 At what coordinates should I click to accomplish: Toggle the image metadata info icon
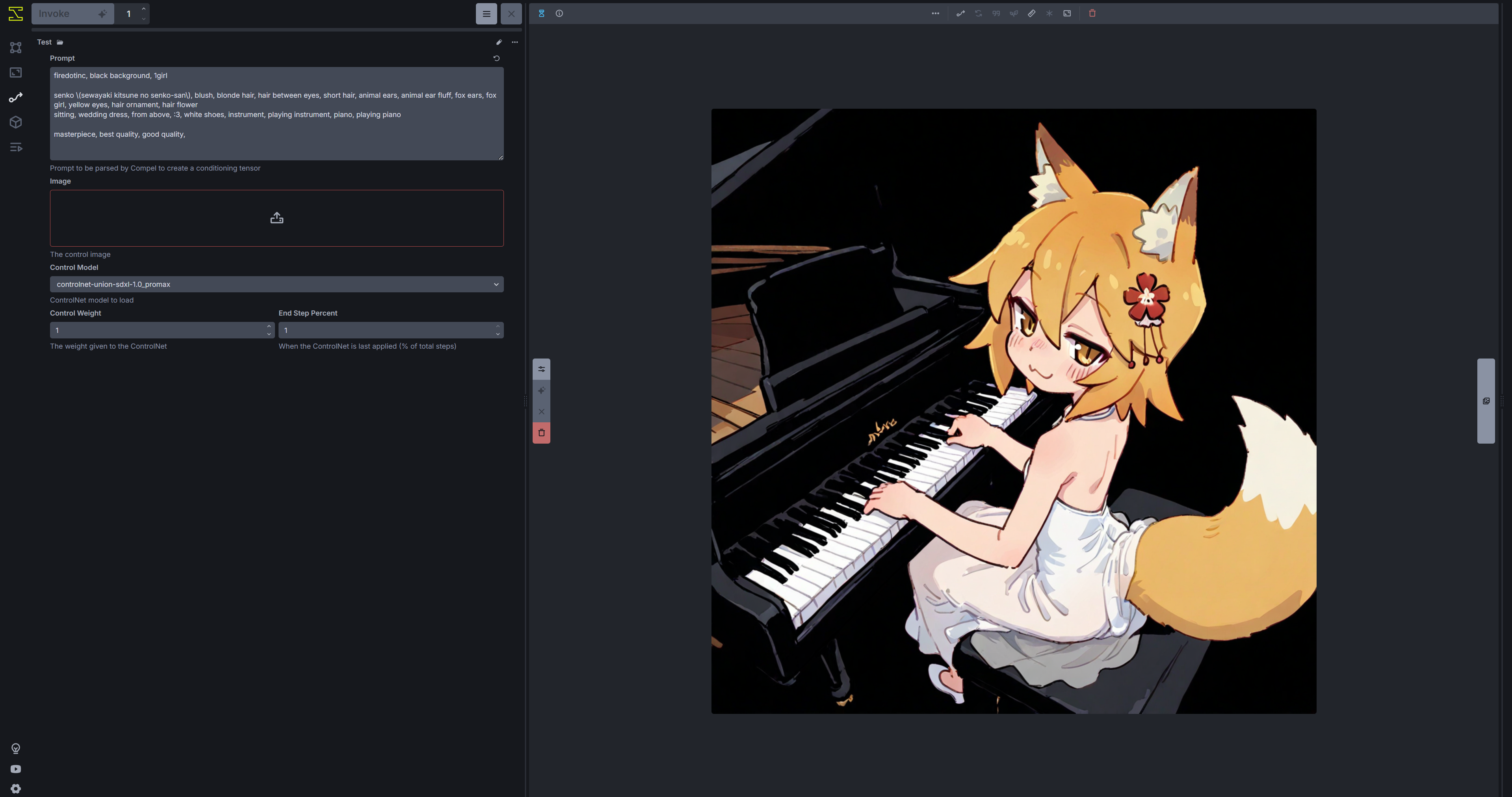tap(559, 13)
